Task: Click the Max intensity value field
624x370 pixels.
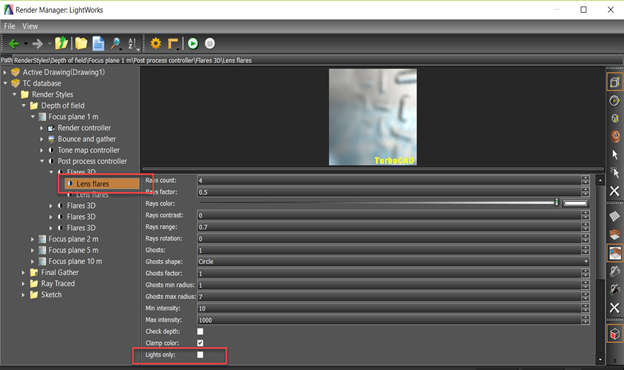Action: click(390, 320)
